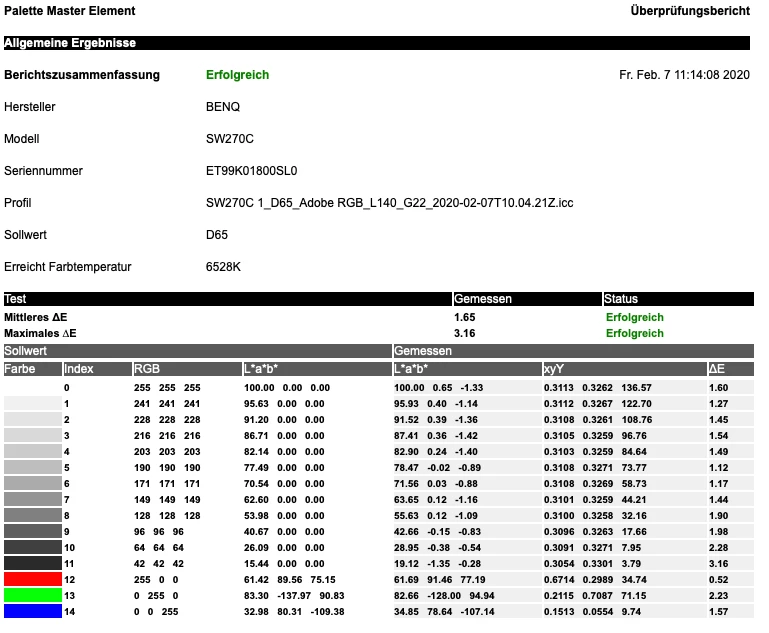Click target Lab value '70.54 0.00 0.00'

[x=284, y=483]
